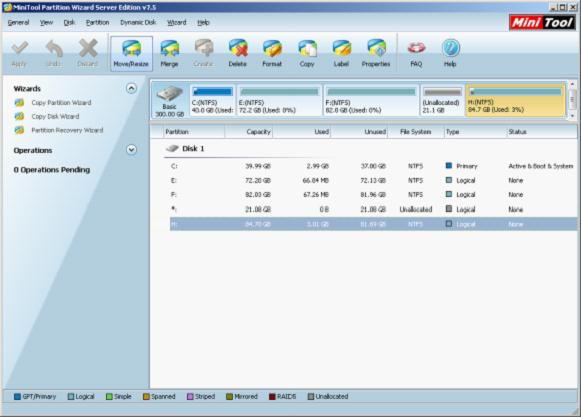The image size is (581, 417).
Task: Click the Help question mark icon
Action: coord(451,48)
